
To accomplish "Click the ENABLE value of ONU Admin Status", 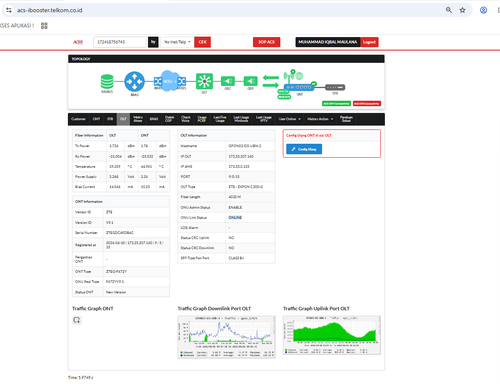I will point(235,207).
